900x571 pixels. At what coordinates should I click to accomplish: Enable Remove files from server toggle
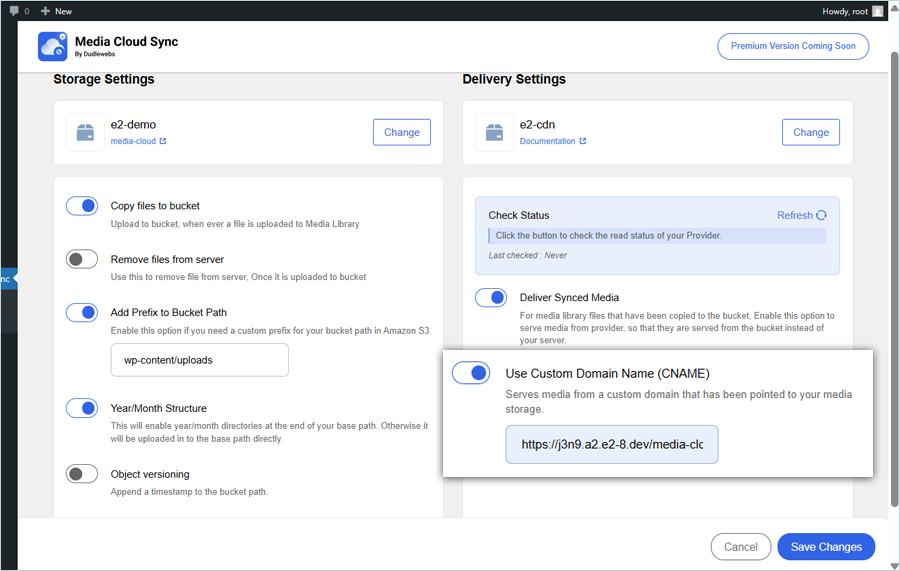point(82,260)
